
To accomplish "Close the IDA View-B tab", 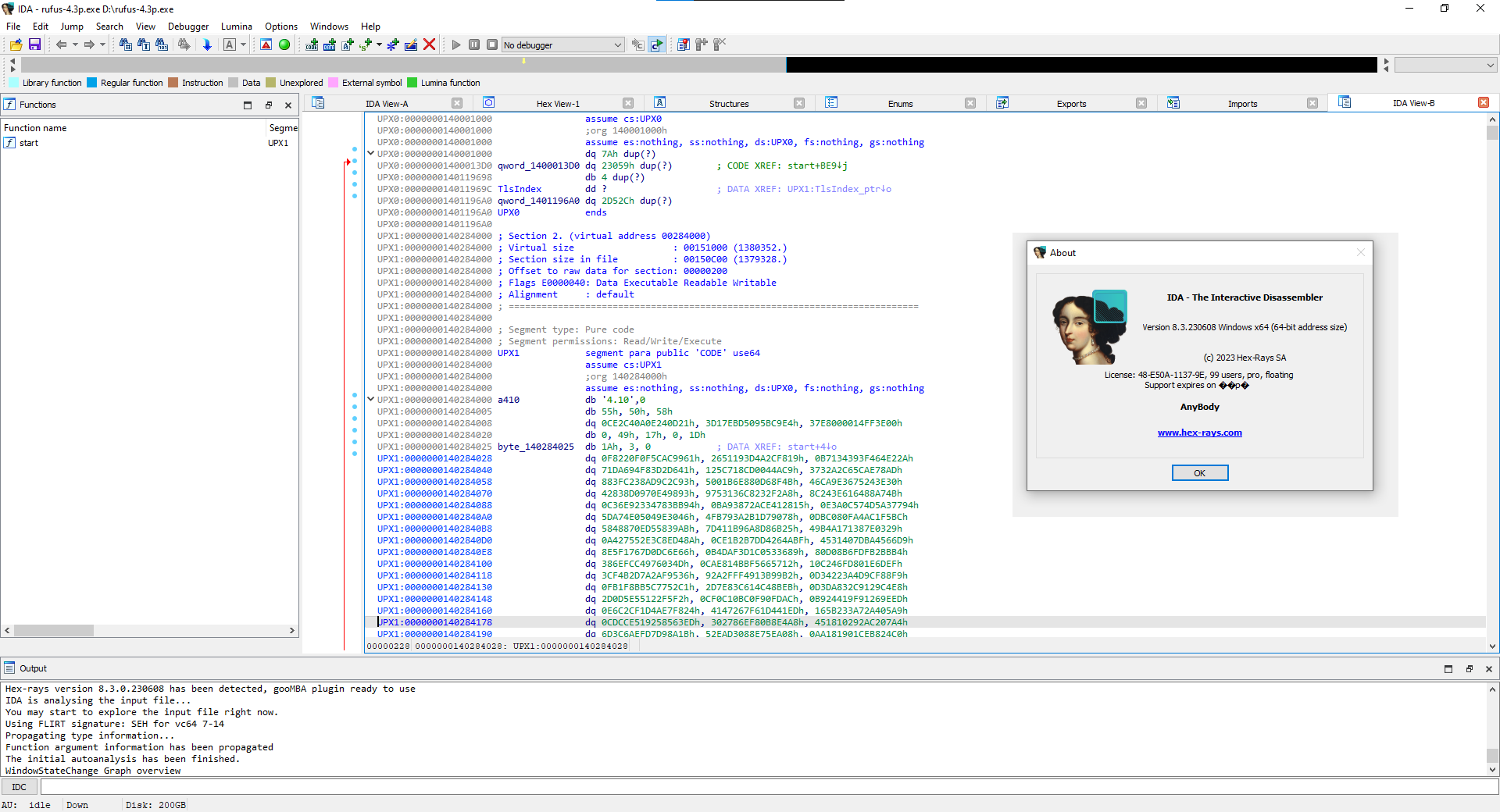I will coord(1484,102).
